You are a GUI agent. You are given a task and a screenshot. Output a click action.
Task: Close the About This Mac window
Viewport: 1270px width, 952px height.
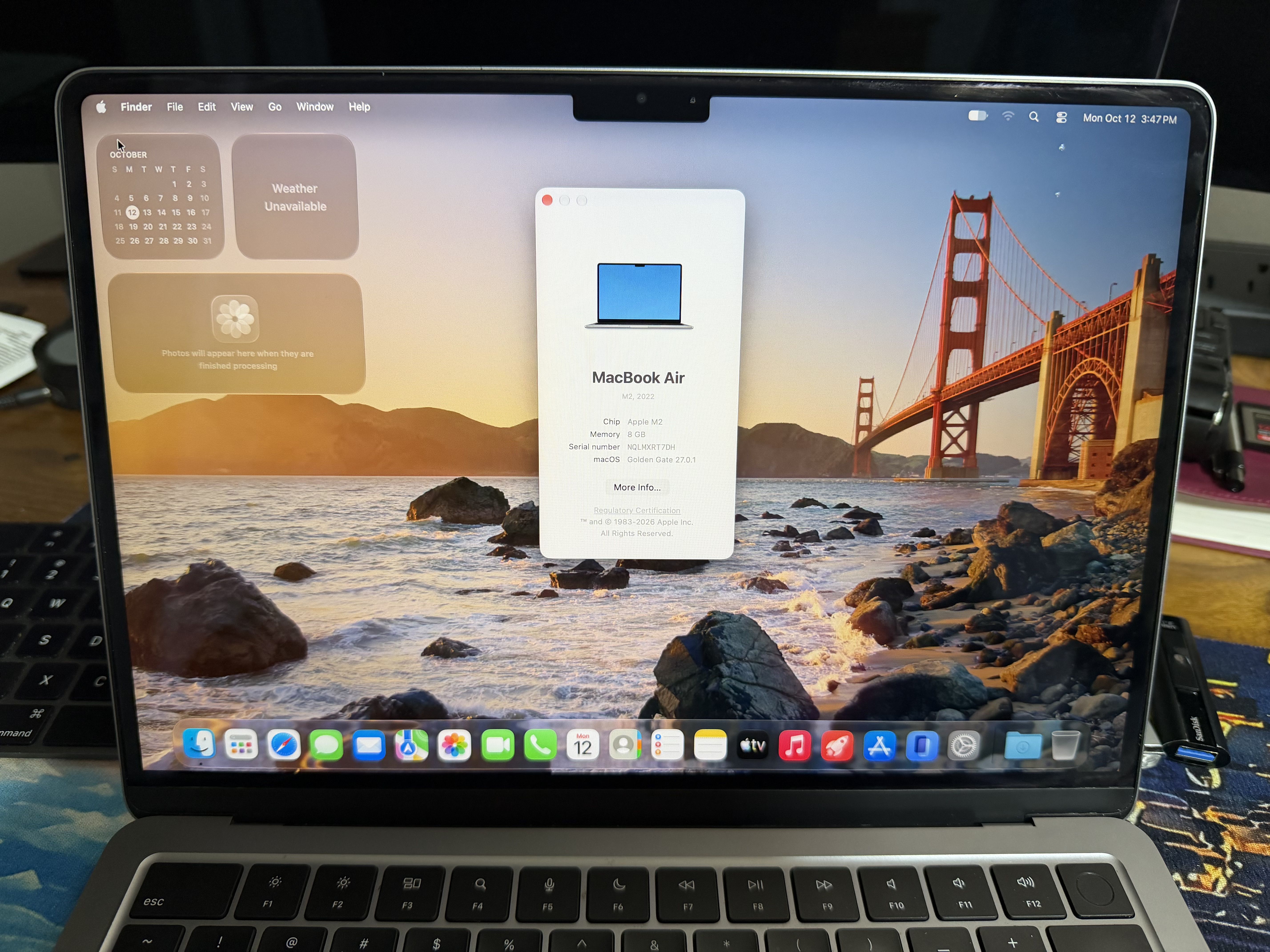point(547,200)
